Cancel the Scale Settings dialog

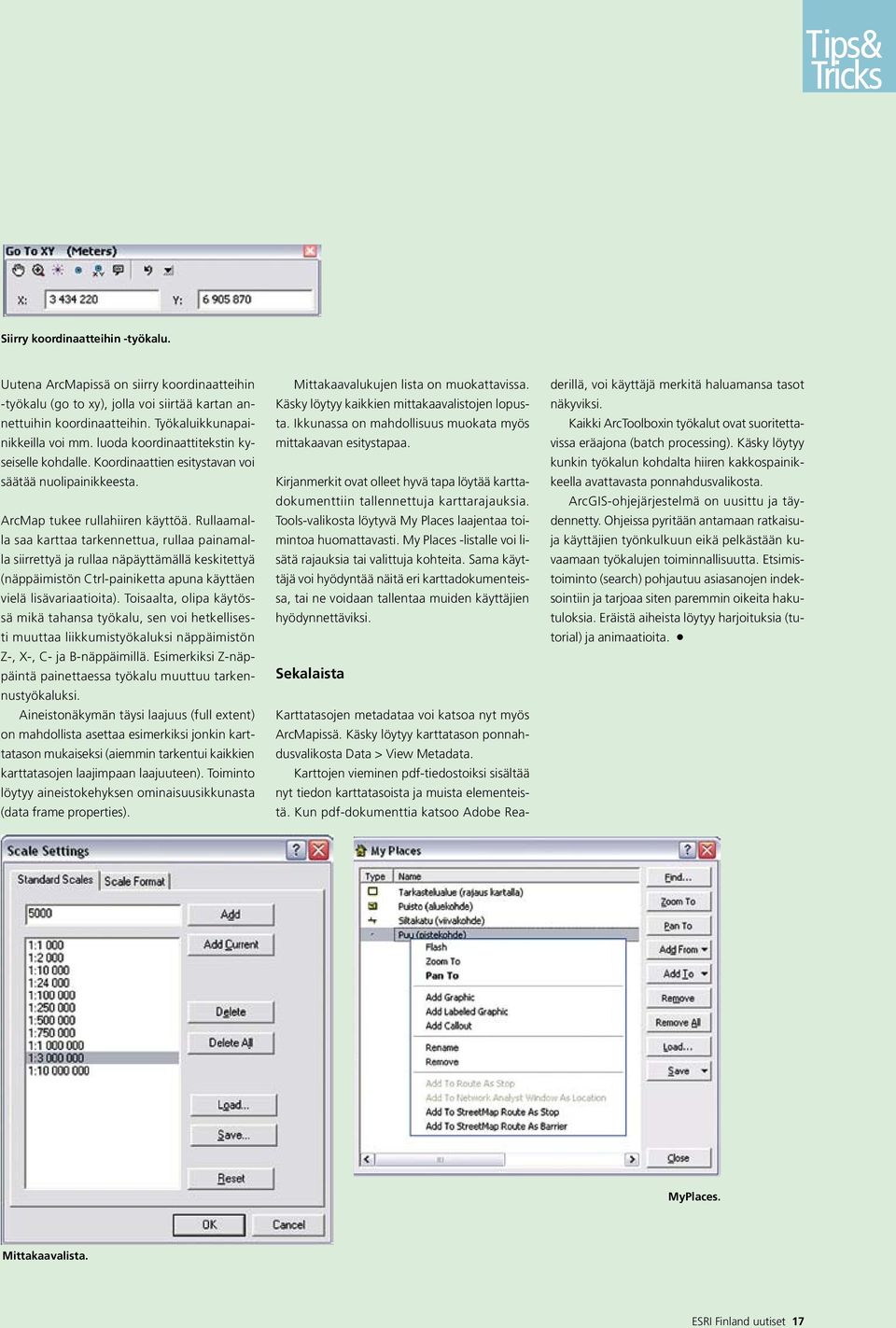(x=288, y=1224)
